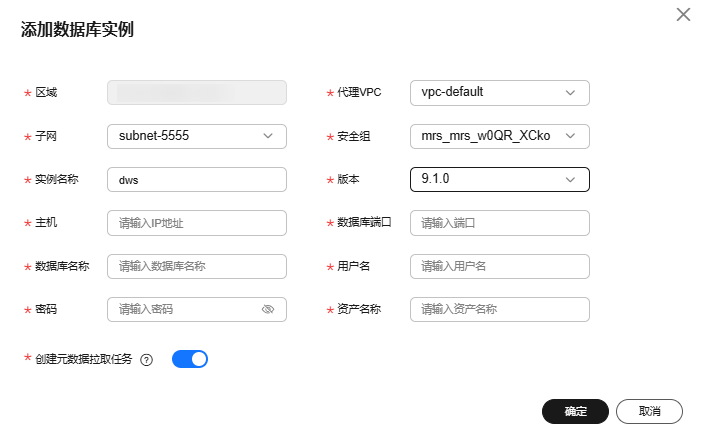The height and width of the screenshot is (430, 701).
Task: Click the 取消 button
Action: 650,411
